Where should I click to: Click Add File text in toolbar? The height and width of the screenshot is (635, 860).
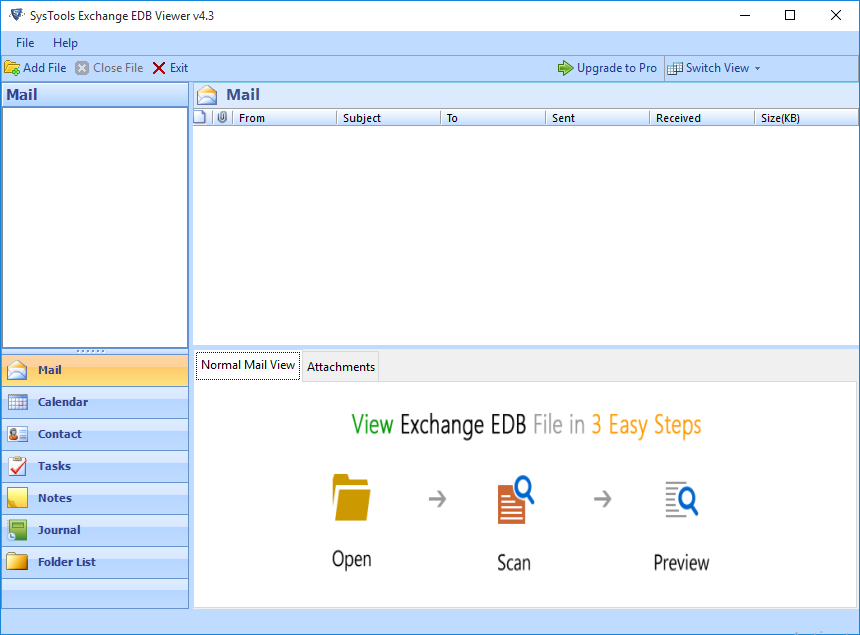(44, 68)
